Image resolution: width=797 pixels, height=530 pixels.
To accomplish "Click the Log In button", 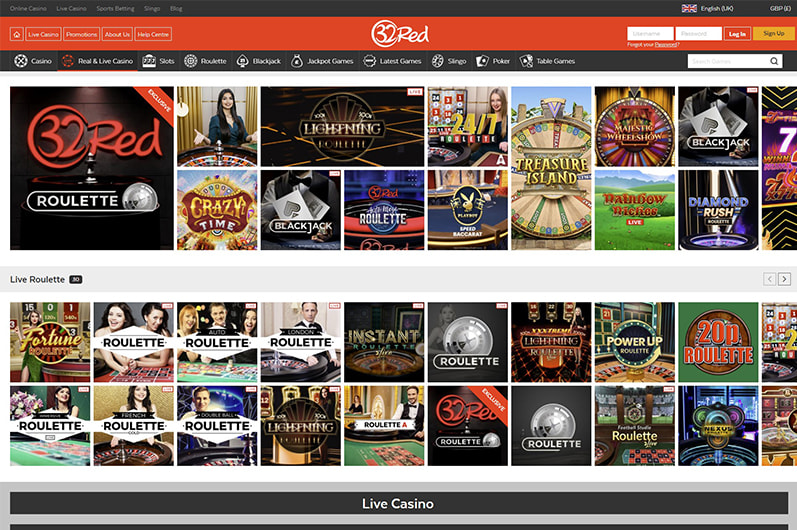I will pos(737,34).
